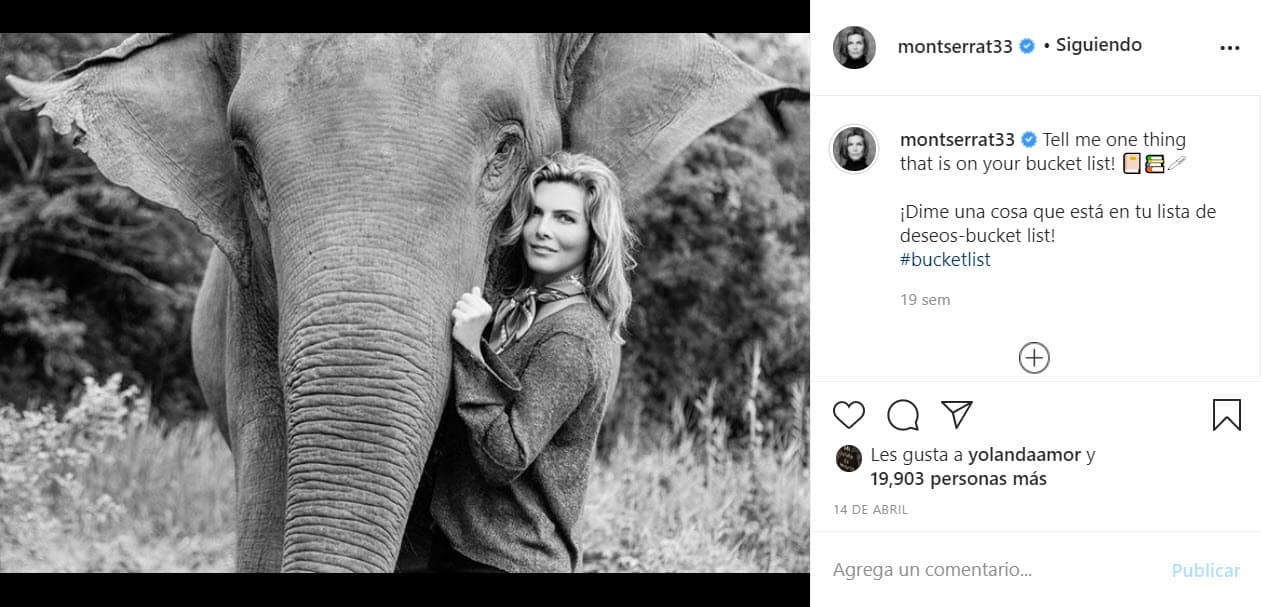Like the post using the heart icon
The width and height of the screenshot is (1261, 607).
tap(849, 414)
